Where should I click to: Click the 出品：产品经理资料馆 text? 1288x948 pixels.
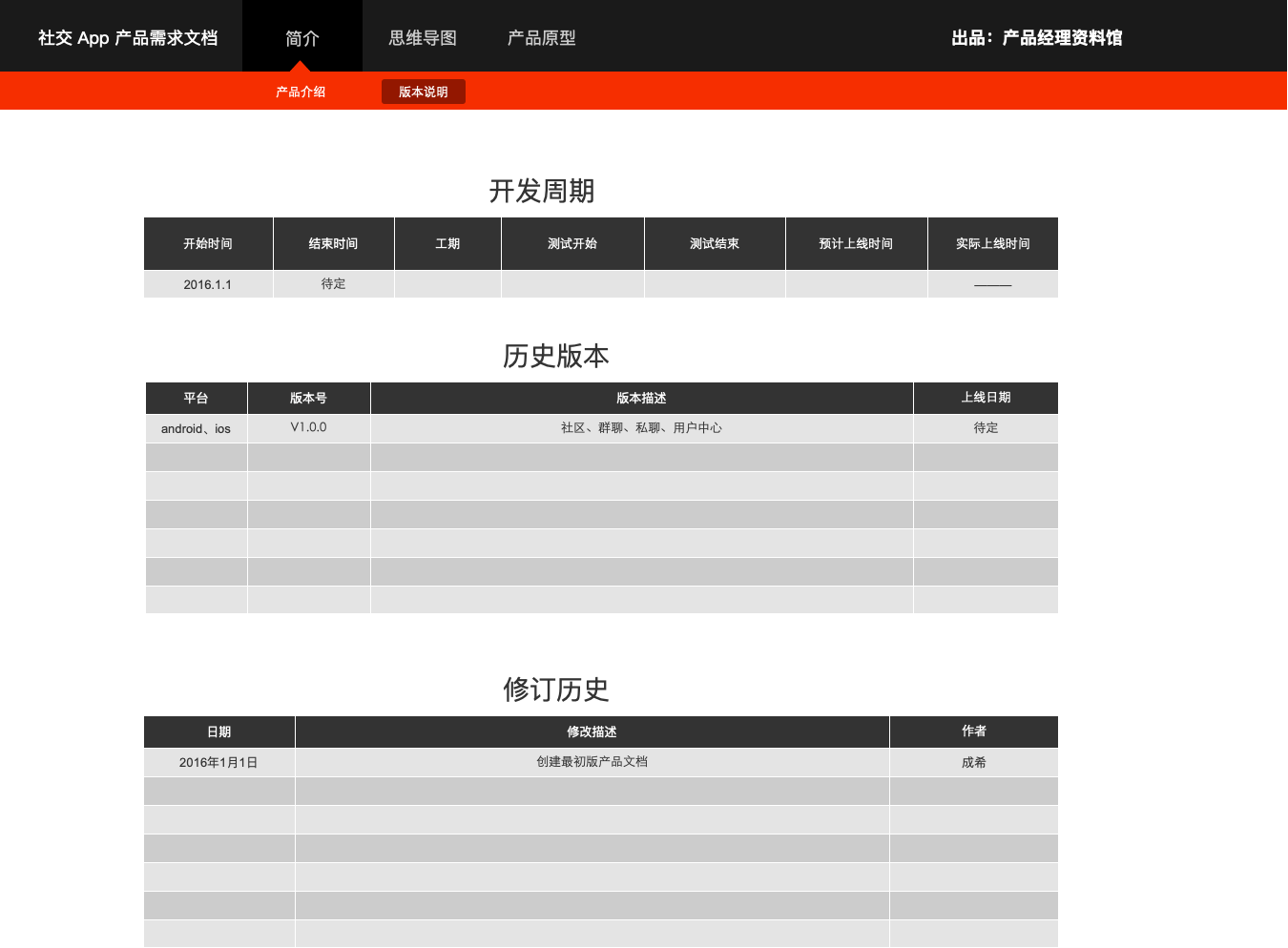pyautogui.click(x=1037, y=38)
